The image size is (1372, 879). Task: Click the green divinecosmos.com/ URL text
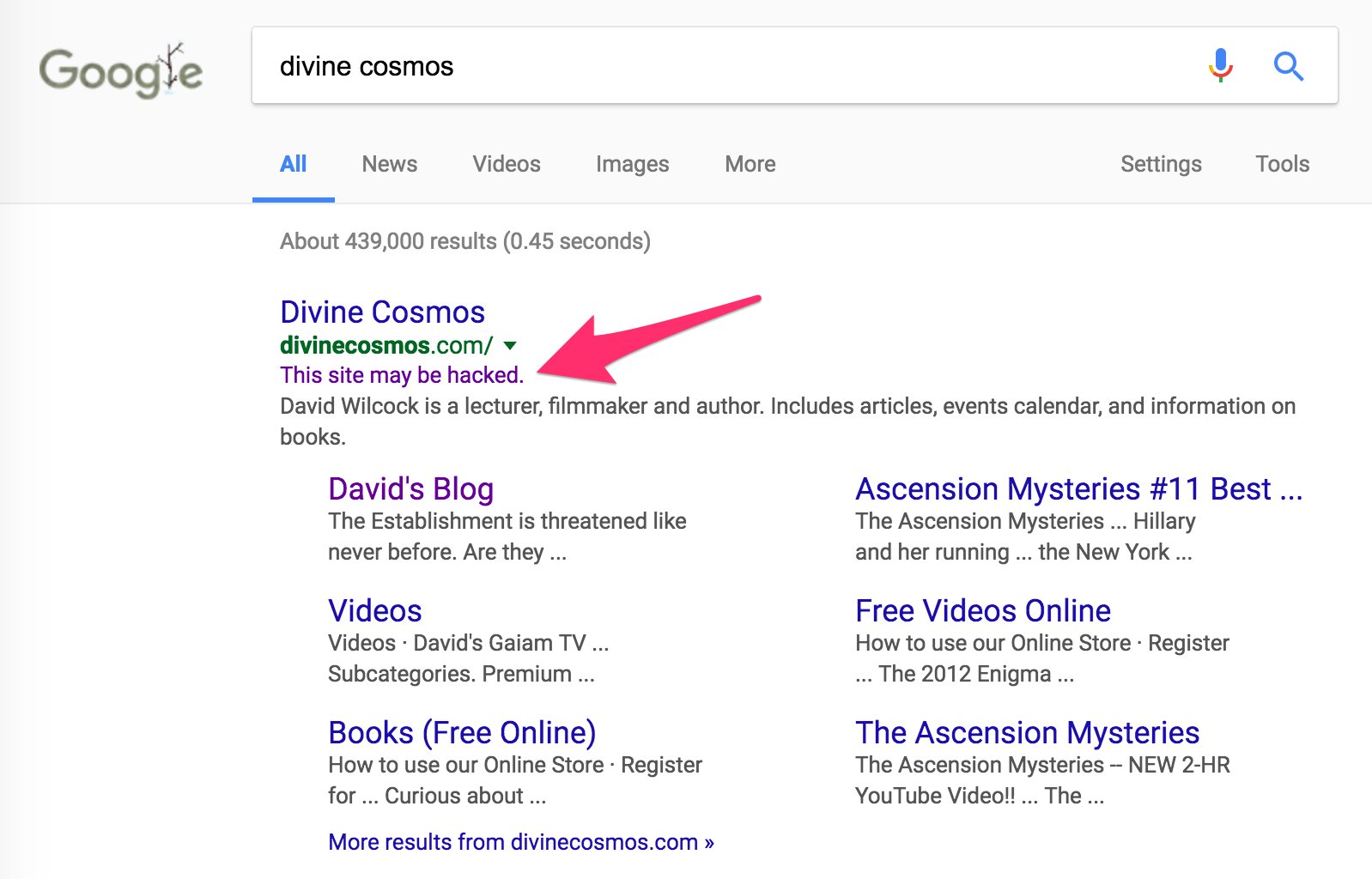tap(386, 345)
